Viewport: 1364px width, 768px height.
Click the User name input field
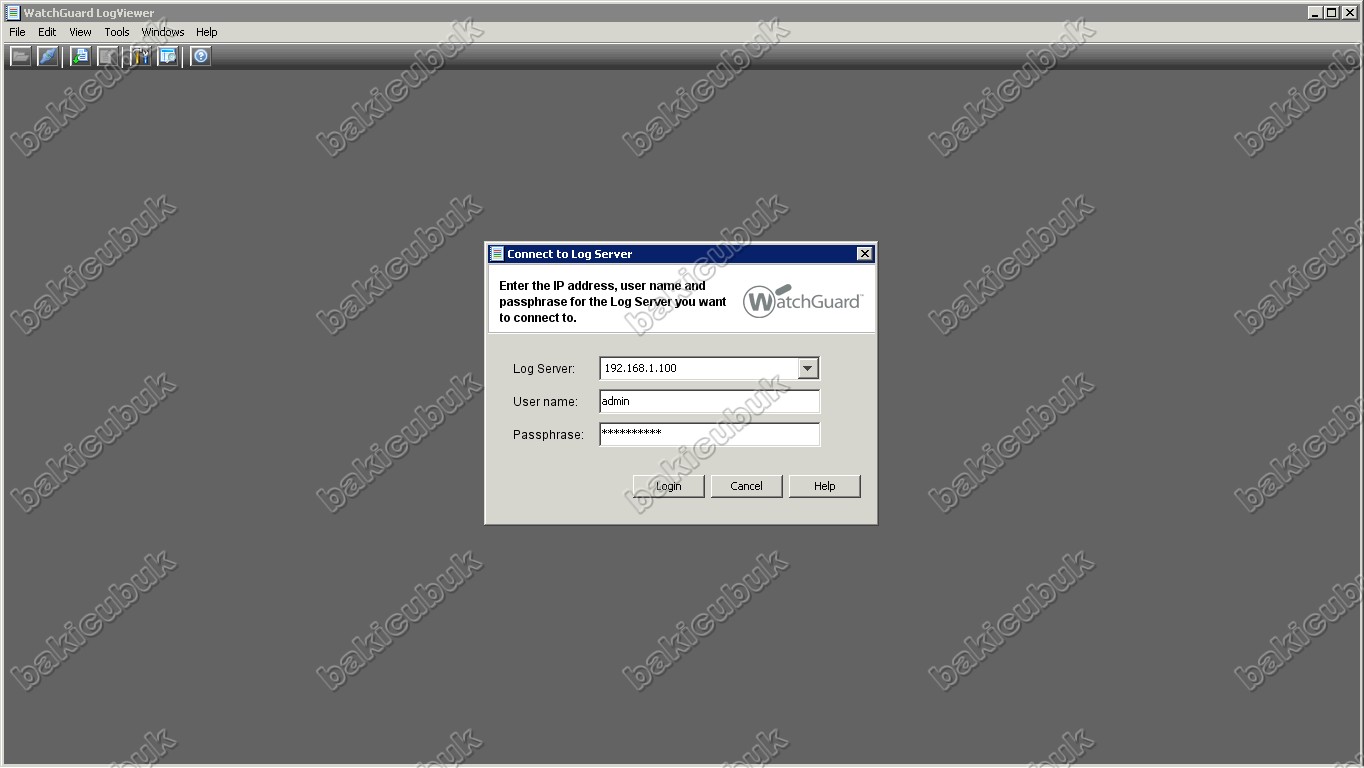[709, 401]
